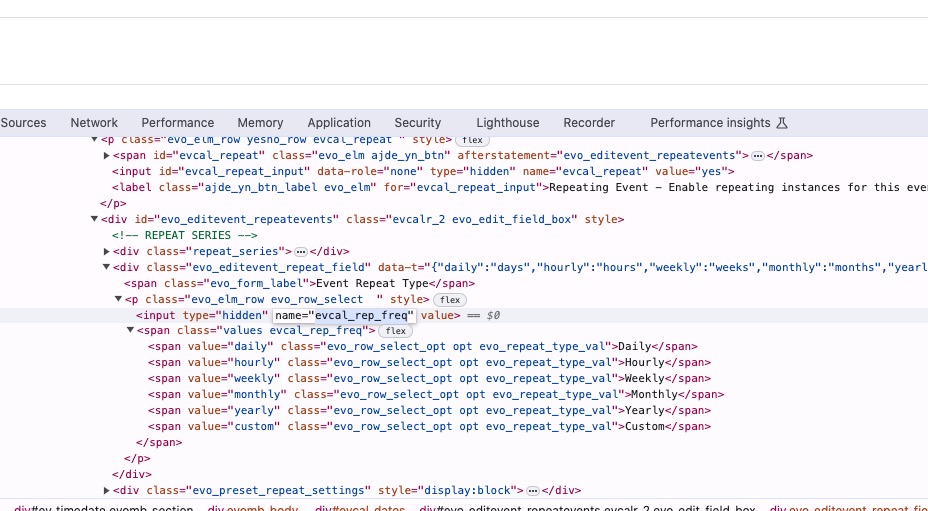Collapse the div evo_editevent_repeat_field node
Viewport: 928px width, 511px height.
[x=107, y=267]
